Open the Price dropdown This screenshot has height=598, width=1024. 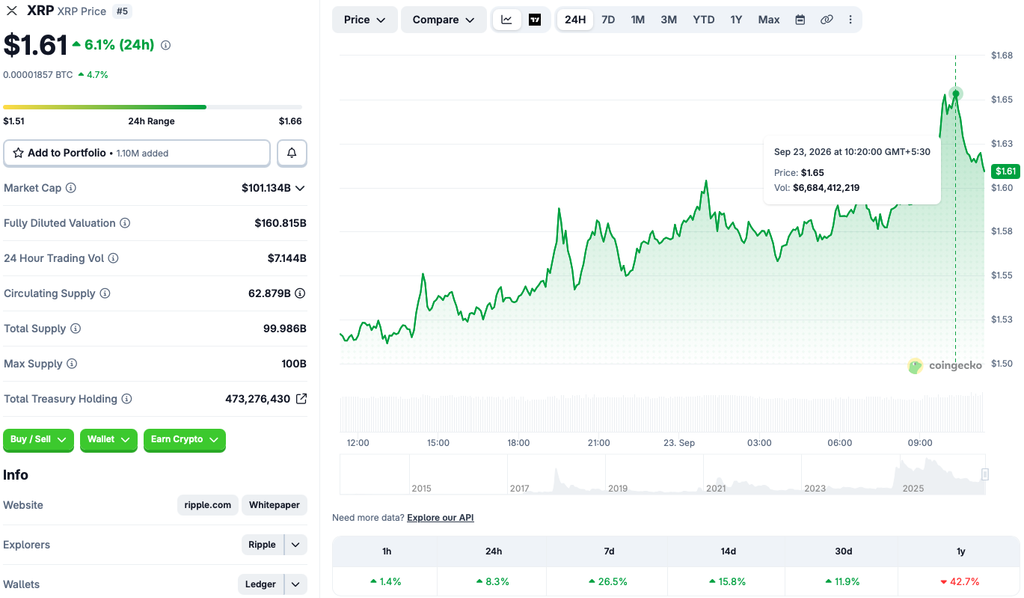pyautogui.click(x=364, y=20)
